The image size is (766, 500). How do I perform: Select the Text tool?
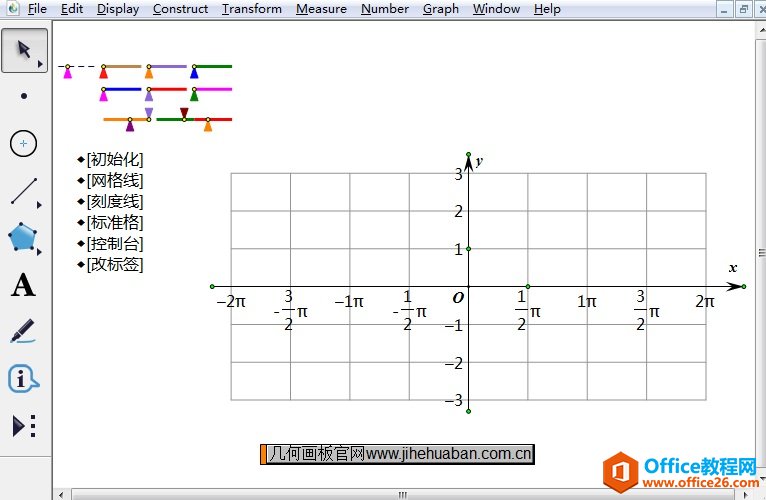[x=23, y=285]
